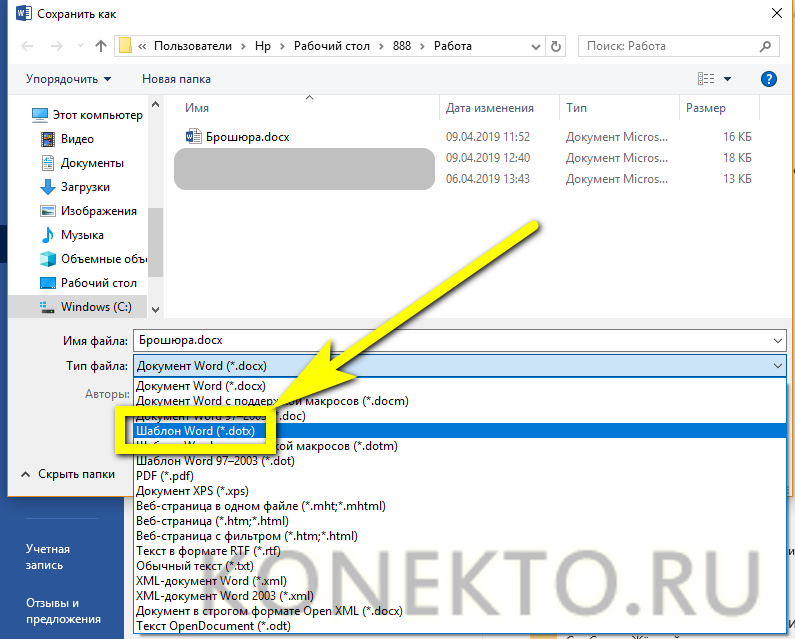Select file 'Брошюра.docx' in the list

[247, 137]
